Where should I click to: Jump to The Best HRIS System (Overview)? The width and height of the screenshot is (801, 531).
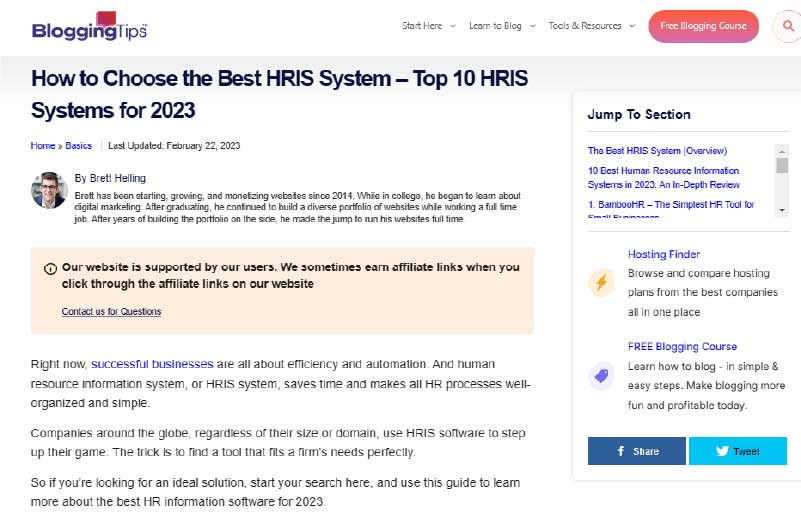click(x=657, y=151)
